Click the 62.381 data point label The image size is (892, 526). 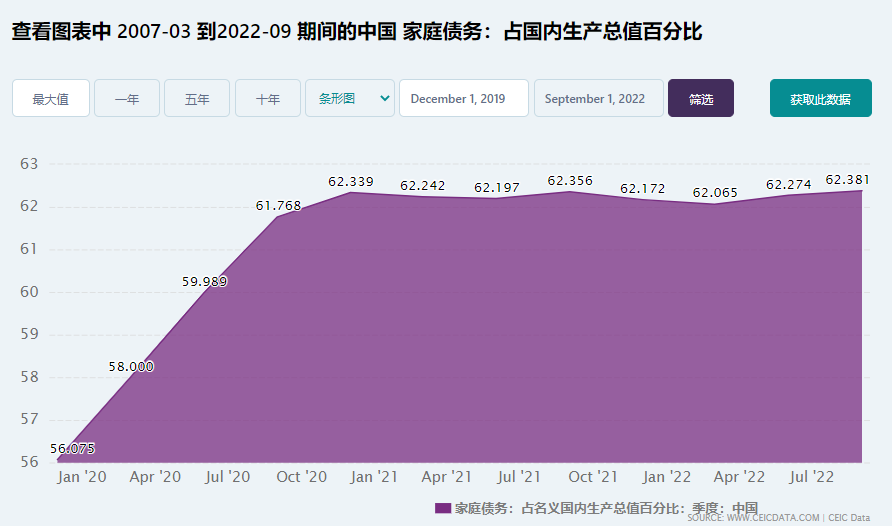coord(847,180)
